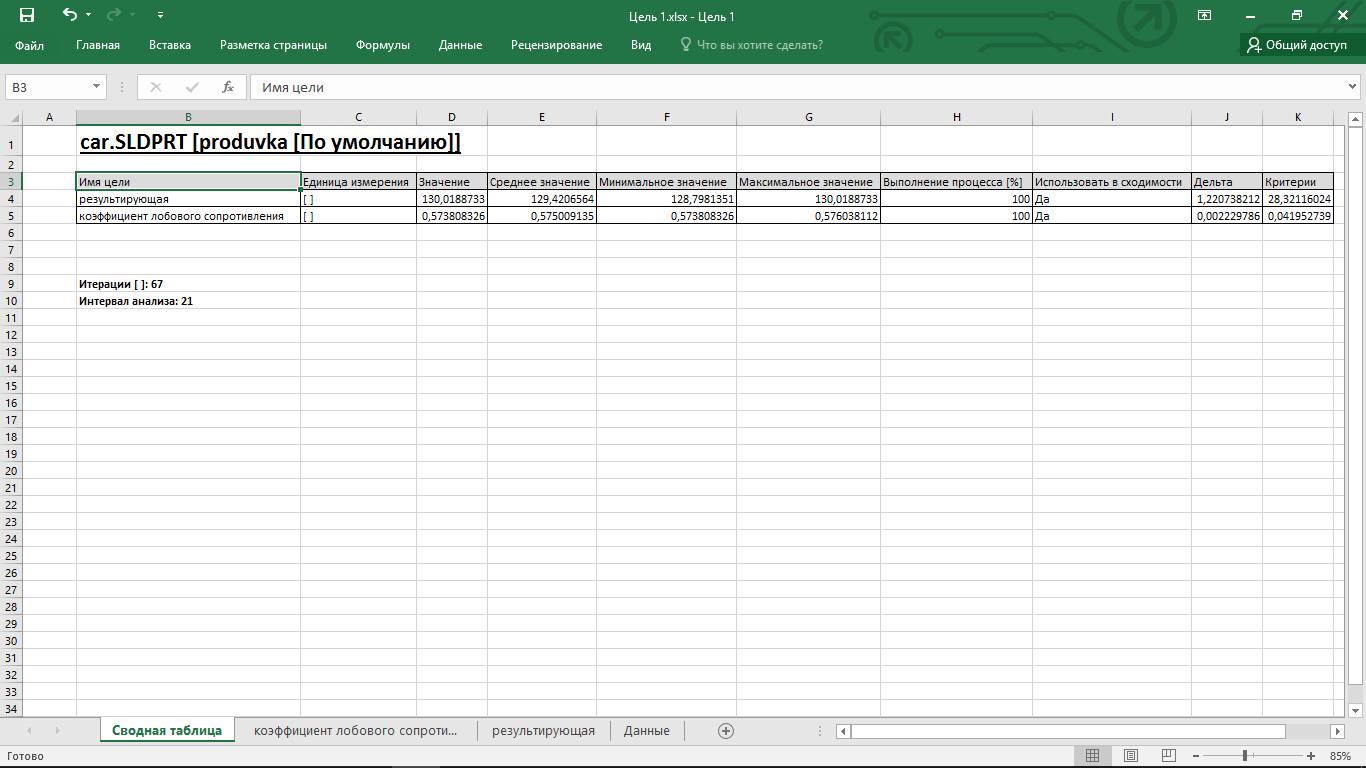Switch to Page Layout view icon
Viewport: 1366px width, 768px height.
(x=1130, y=756)
